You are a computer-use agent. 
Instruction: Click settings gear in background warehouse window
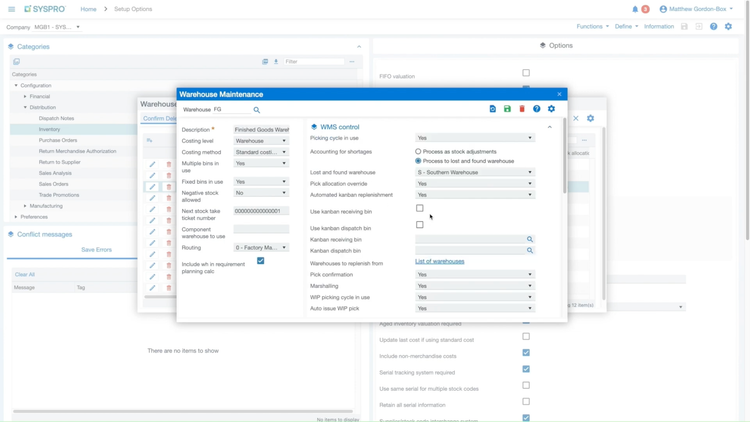point(591,118)
